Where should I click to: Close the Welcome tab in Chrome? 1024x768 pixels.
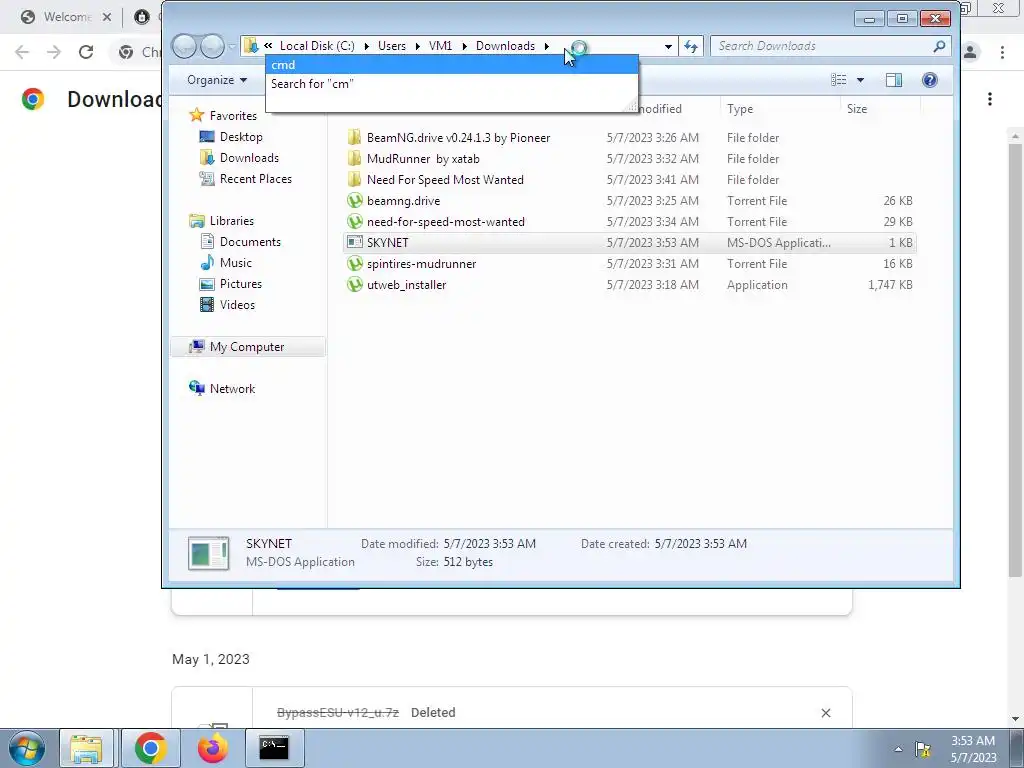[107, 17]
